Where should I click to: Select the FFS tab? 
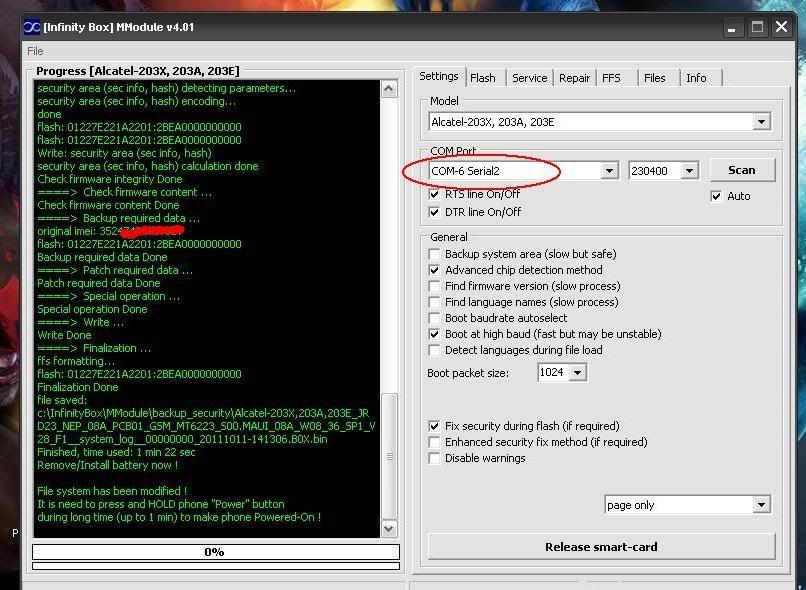pos(611,78)
